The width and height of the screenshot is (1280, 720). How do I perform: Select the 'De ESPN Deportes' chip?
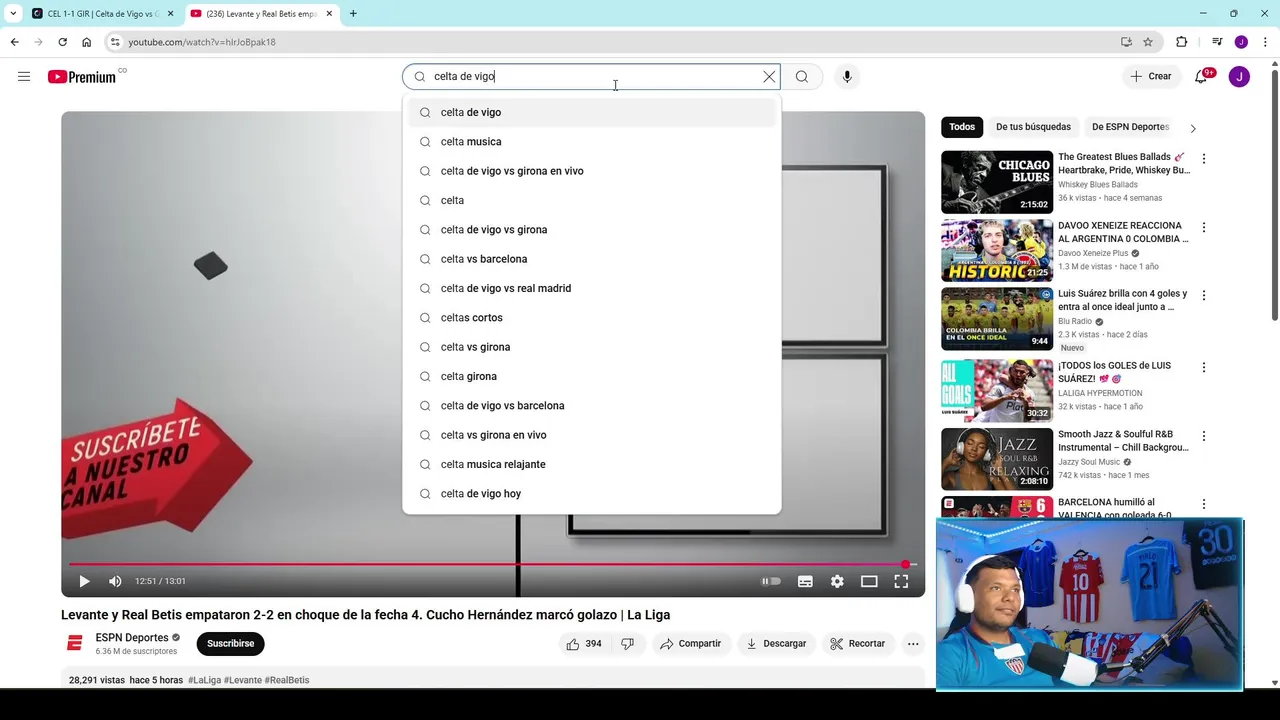(1130, 127)
